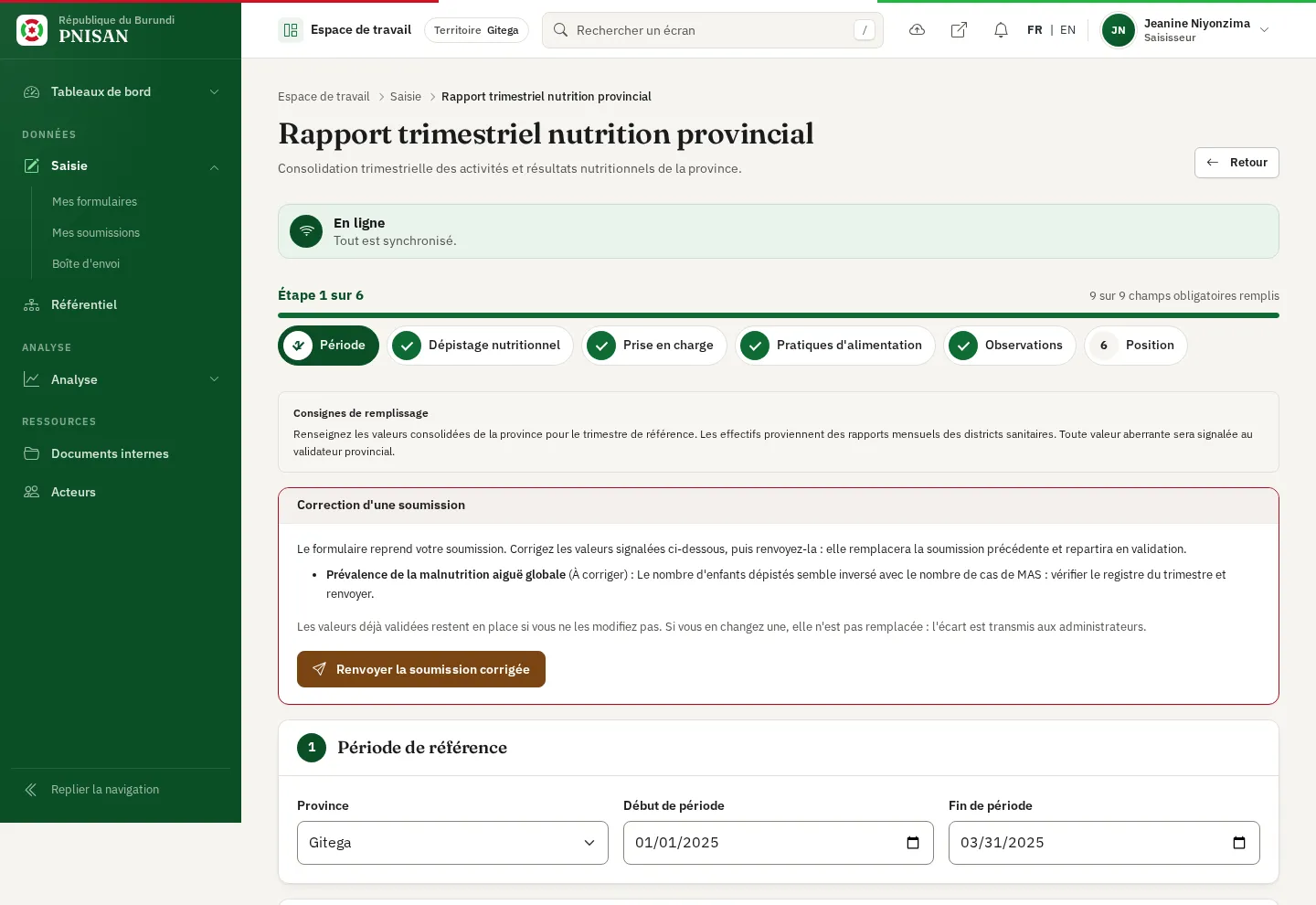This screenshot has width=1316, height=905.
Task: Focus the Rechercher un écran search field
Action: [713, 30]
